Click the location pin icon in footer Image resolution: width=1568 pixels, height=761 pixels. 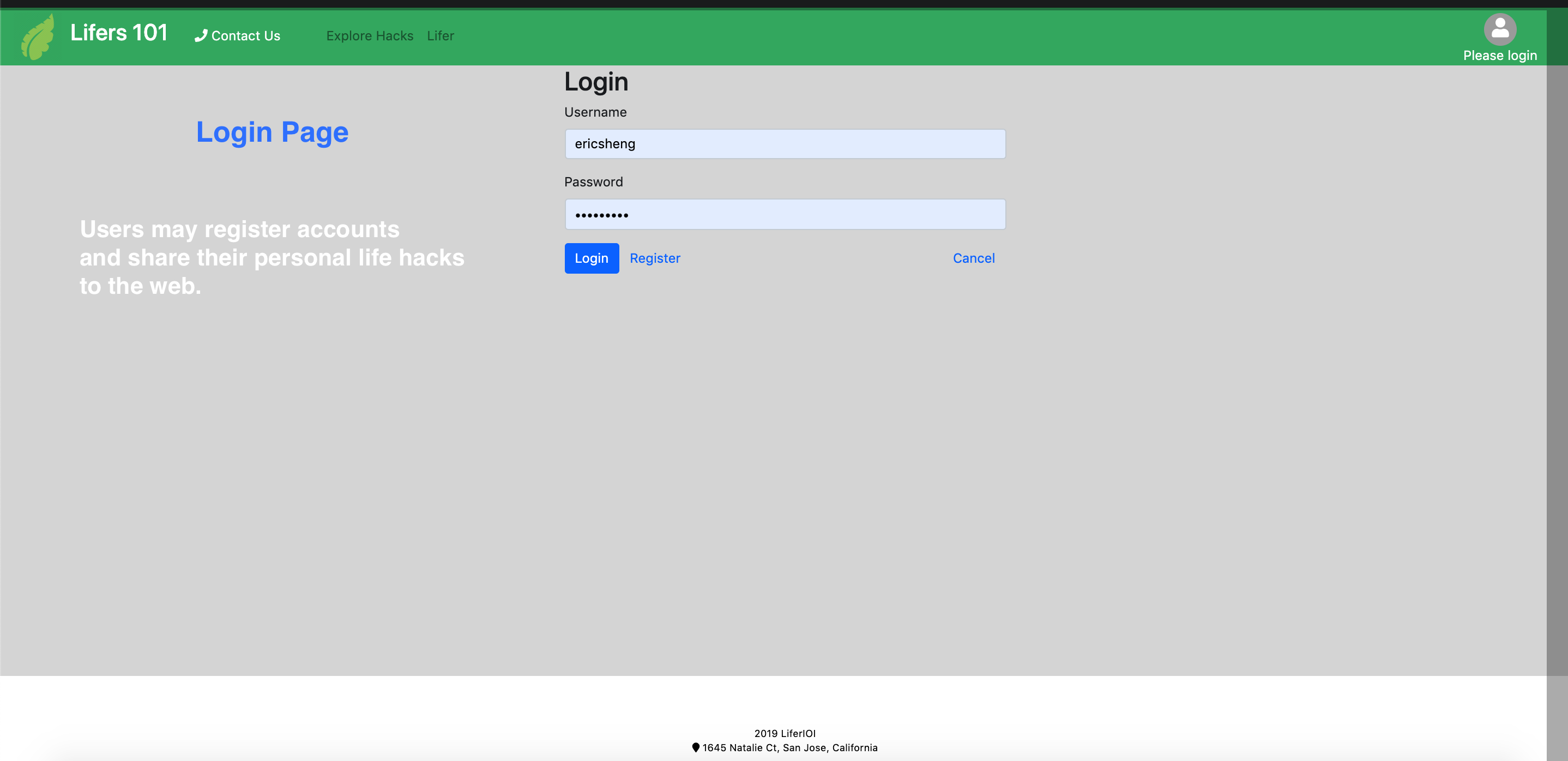695,747
